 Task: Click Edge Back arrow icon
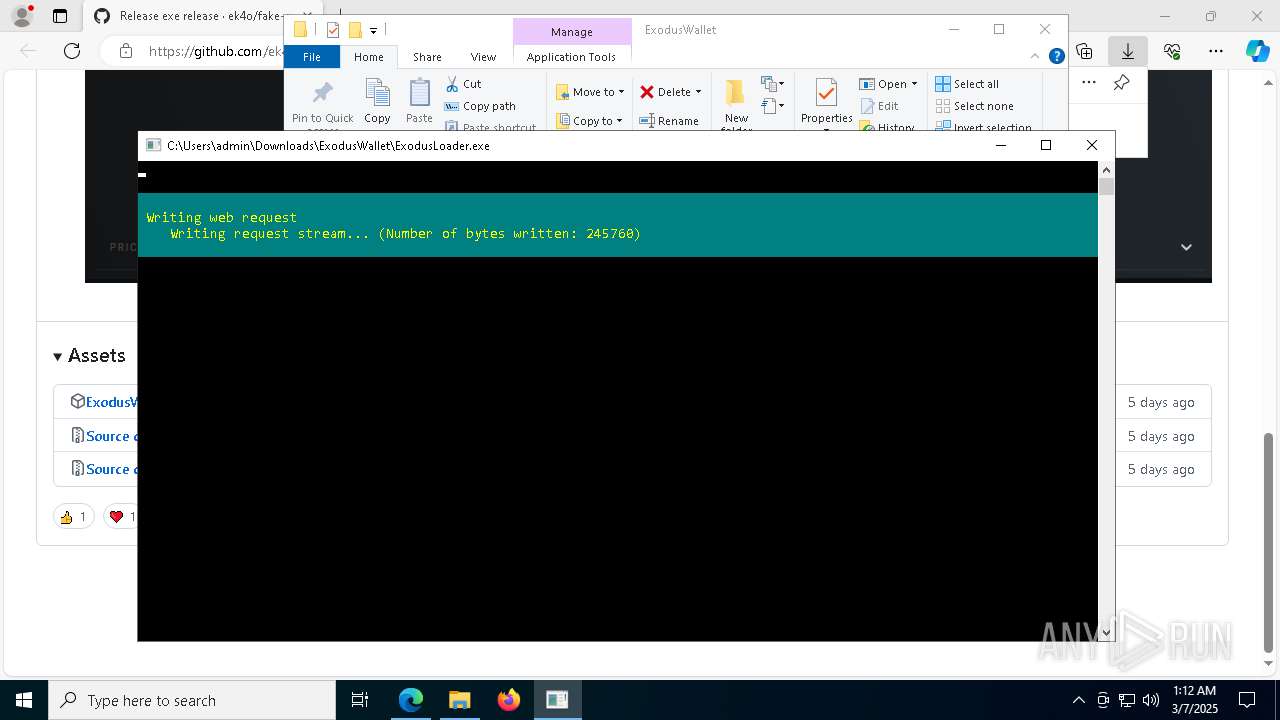(28, 51)
